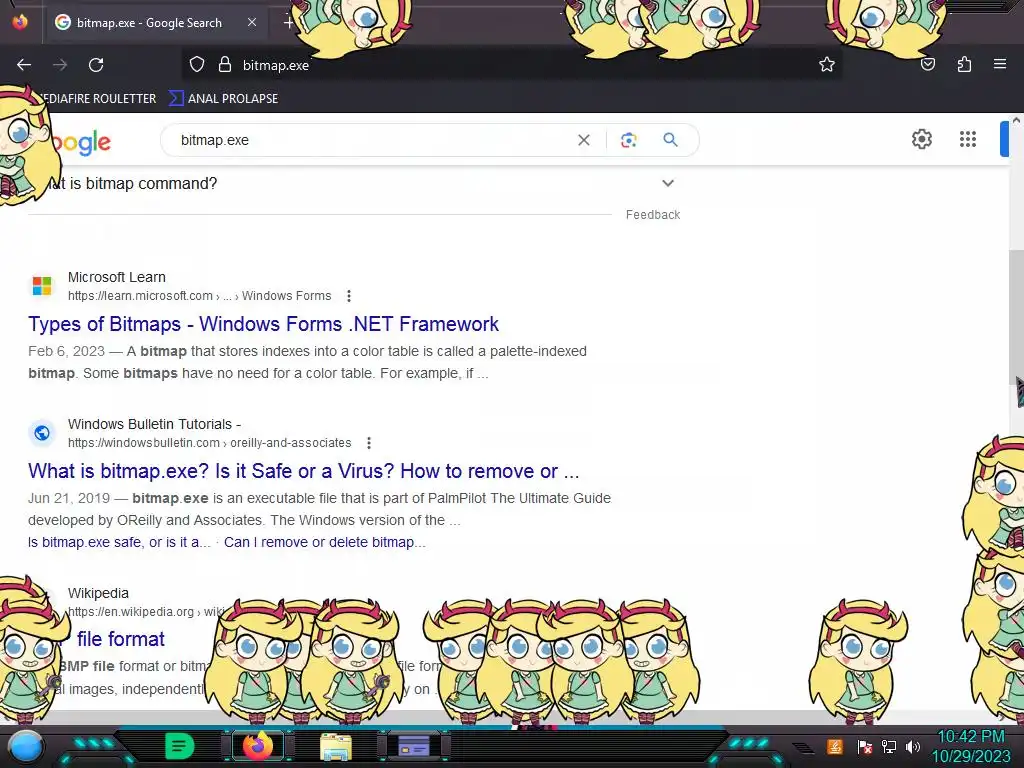Click the Microsoft Learn site logo
The width and height of the screenshot is (1024, 768).
click(42, 285)
